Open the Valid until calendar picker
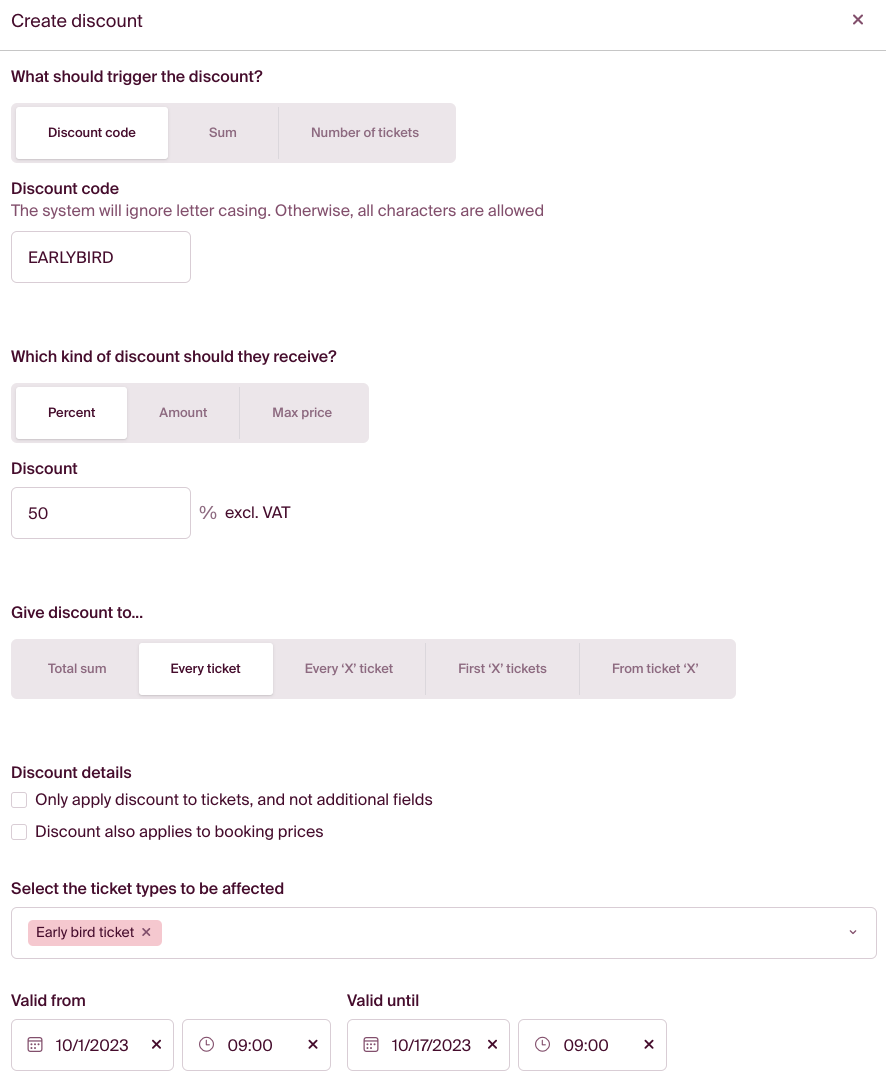 coord(371,1045)
